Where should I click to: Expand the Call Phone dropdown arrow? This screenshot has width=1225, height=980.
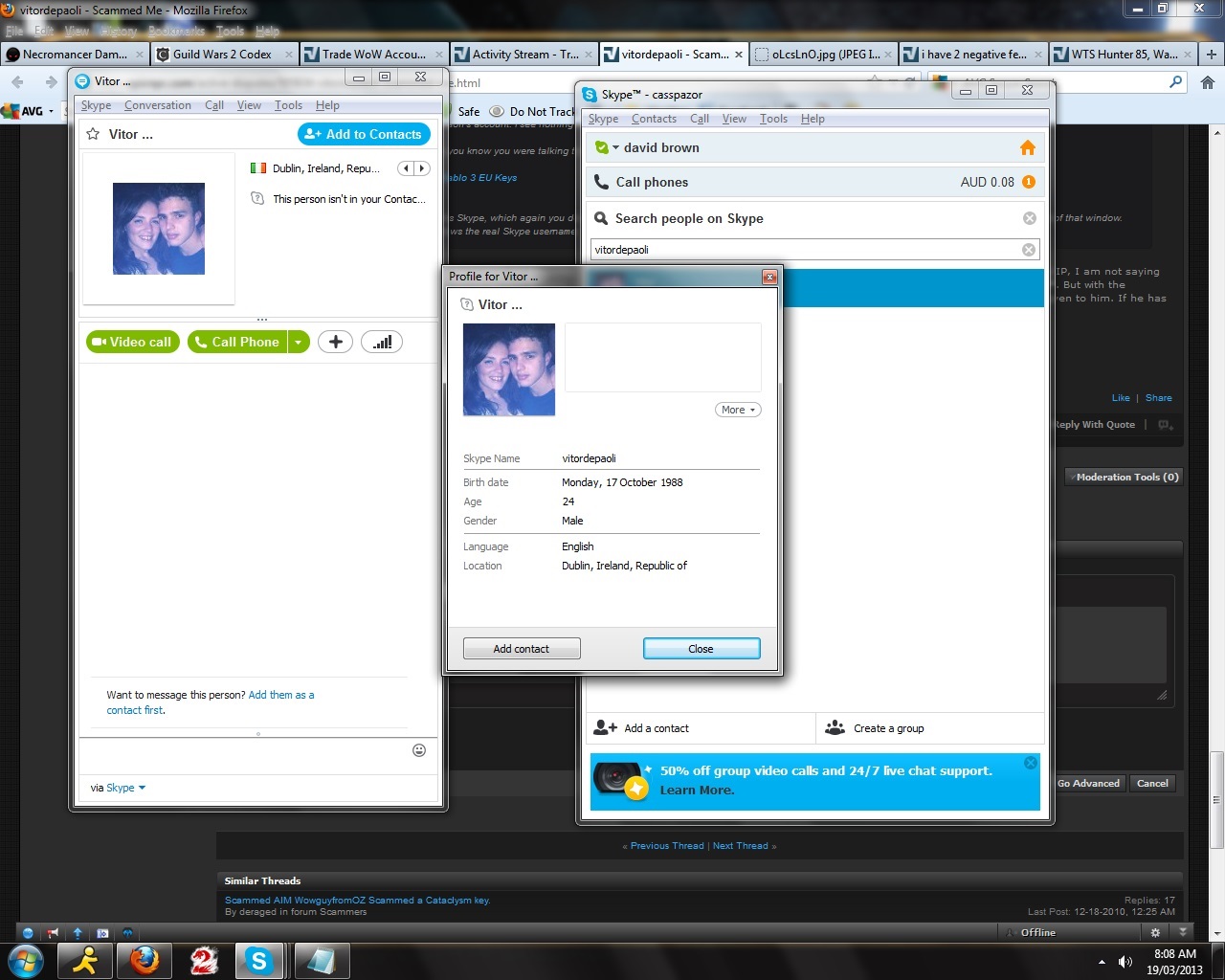(x=299, y=342)
